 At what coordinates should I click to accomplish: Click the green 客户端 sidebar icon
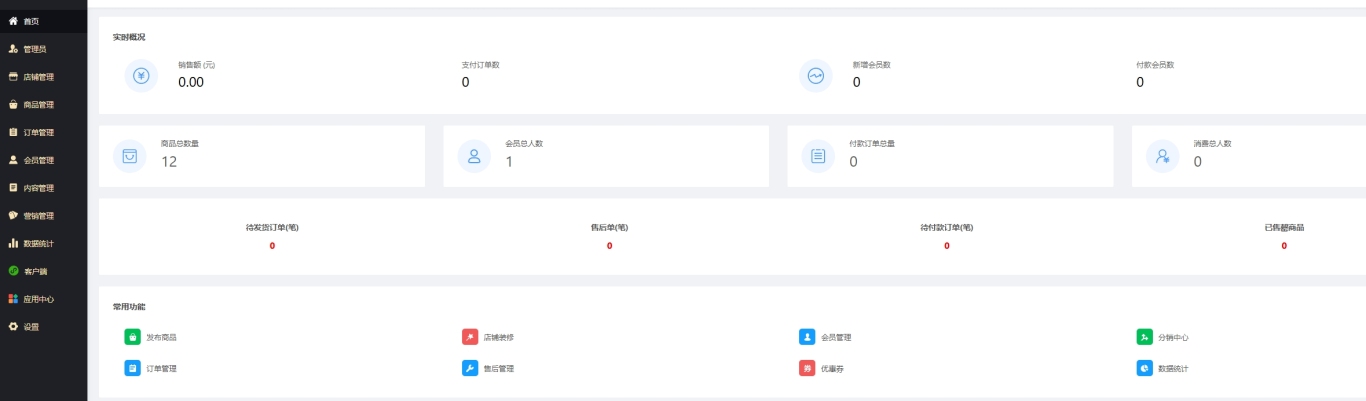[13, 271]
